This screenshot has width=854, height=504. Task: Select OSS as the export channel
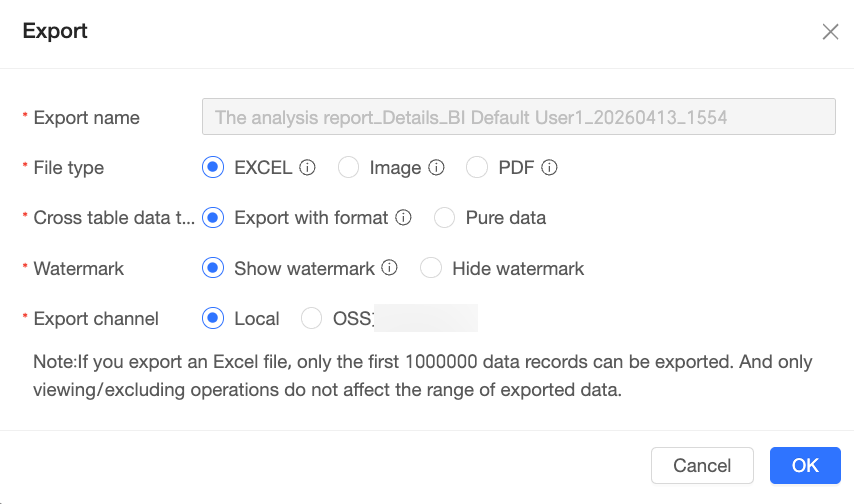[312, 318]
